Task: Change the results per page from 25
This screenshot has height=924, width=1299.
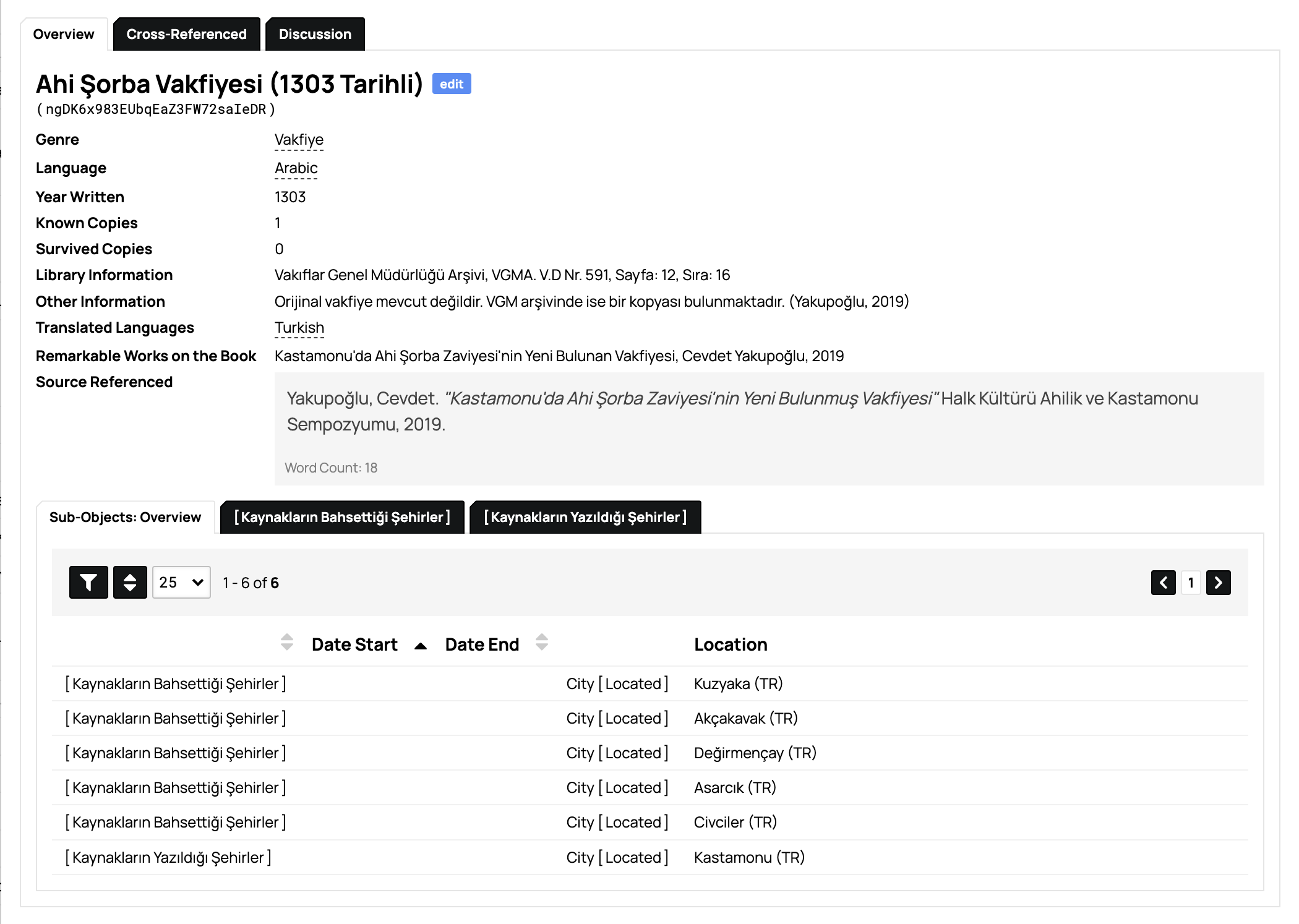Action: pos(180,582)
